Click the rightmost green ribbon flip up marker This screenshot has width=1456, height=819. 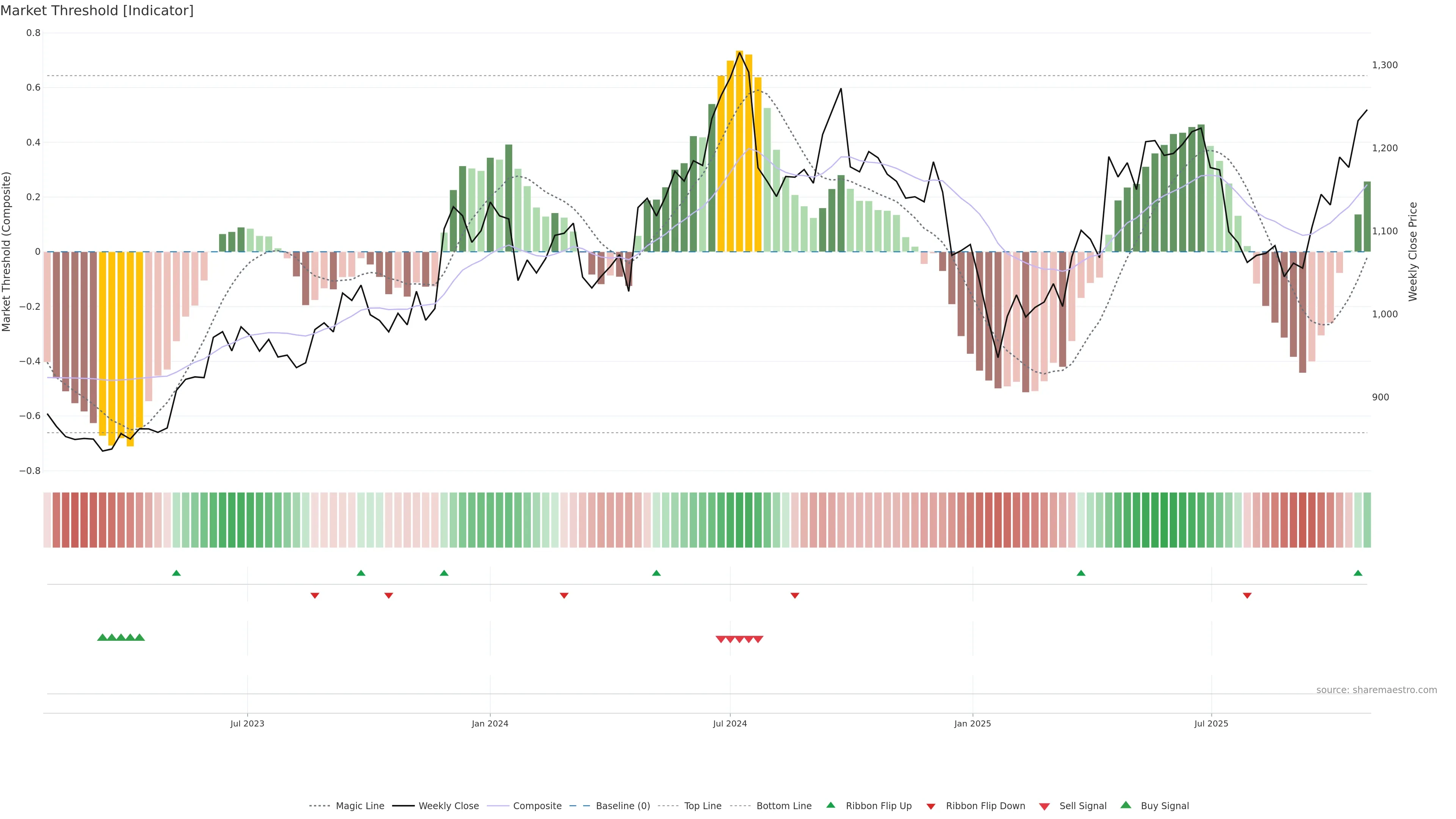pos(1358,573)
